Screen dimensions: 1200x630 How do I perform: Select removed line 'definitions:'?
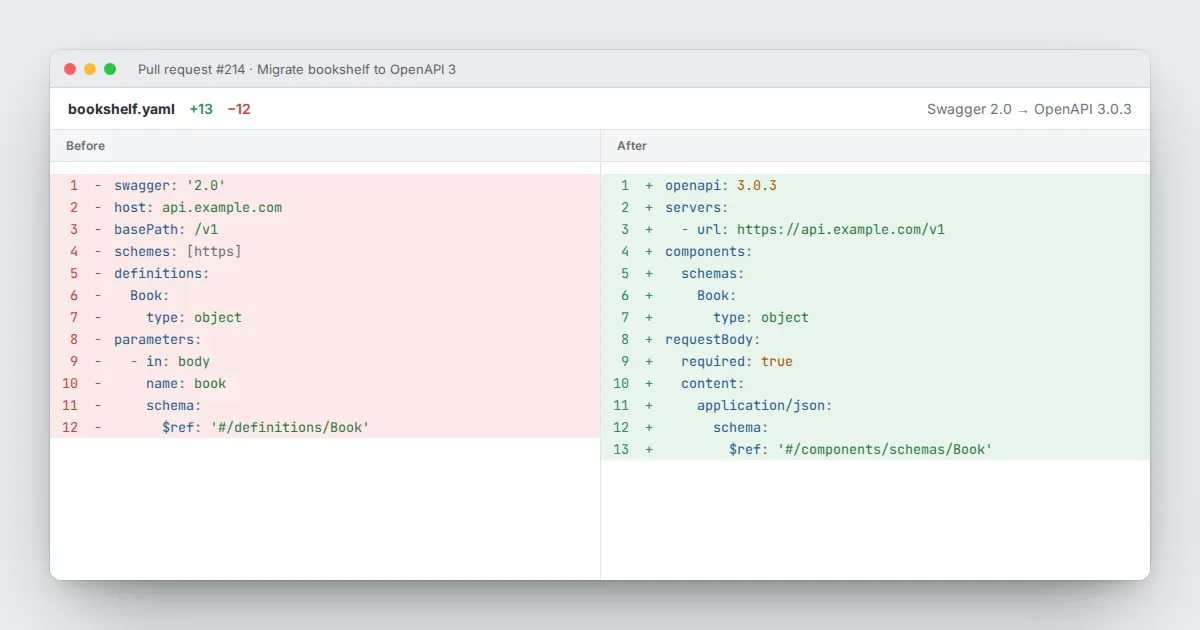click(x=325, y=274)
